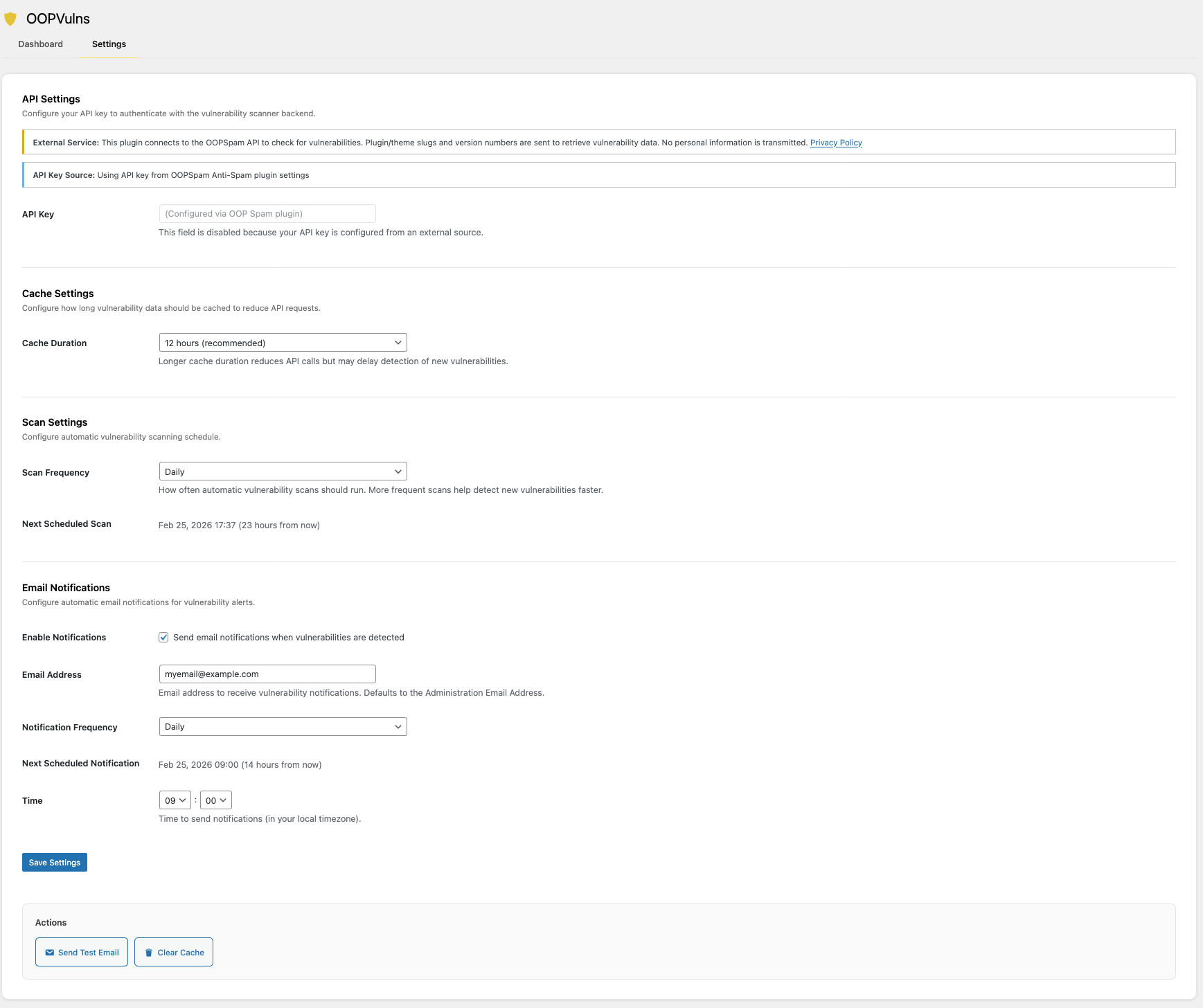The height and width of the screenshot is (1008, 1203).
Task: Click the OOPVulns heading text
Action: (57, 19)
